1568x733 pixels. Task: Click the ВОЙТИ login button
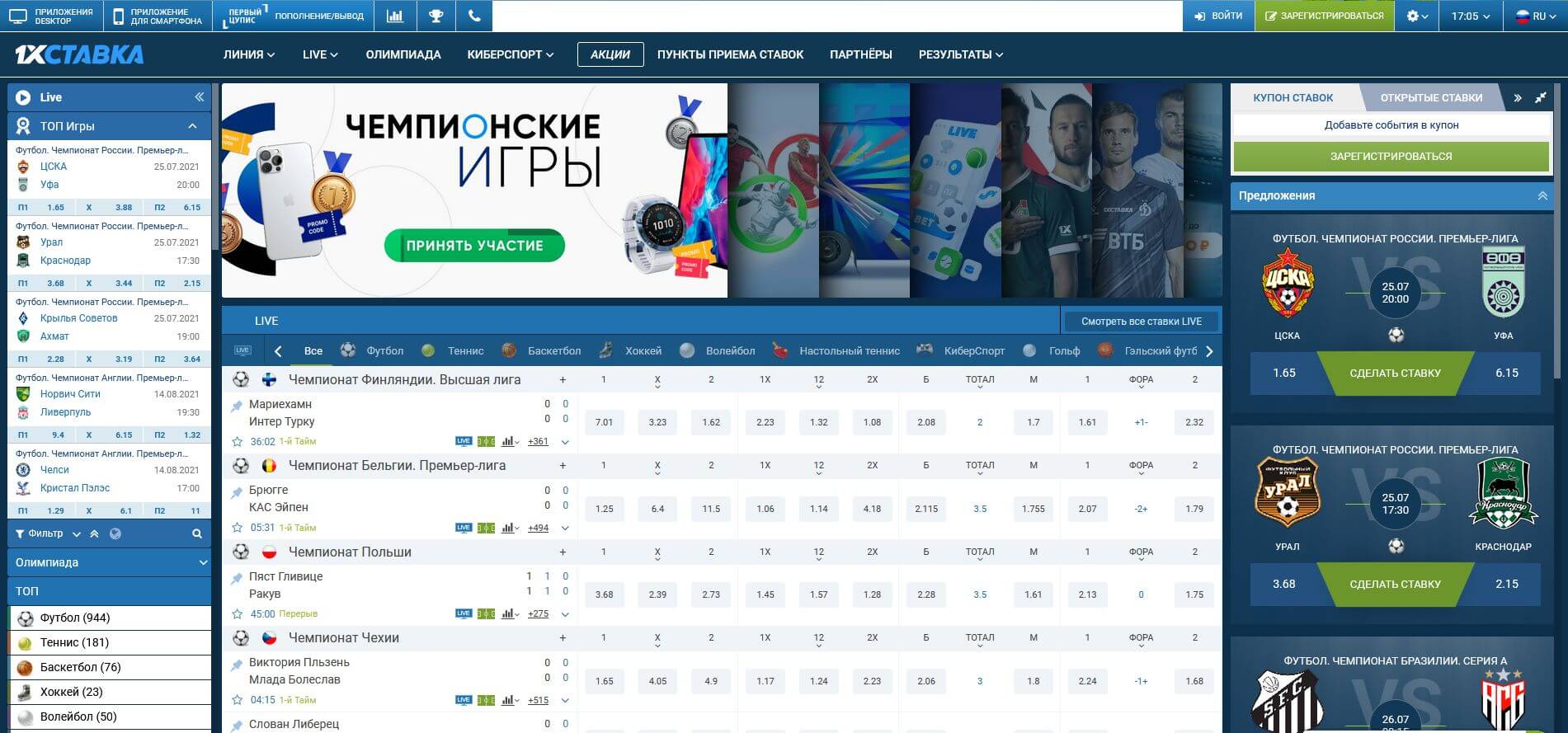[x=1218, y=16]
